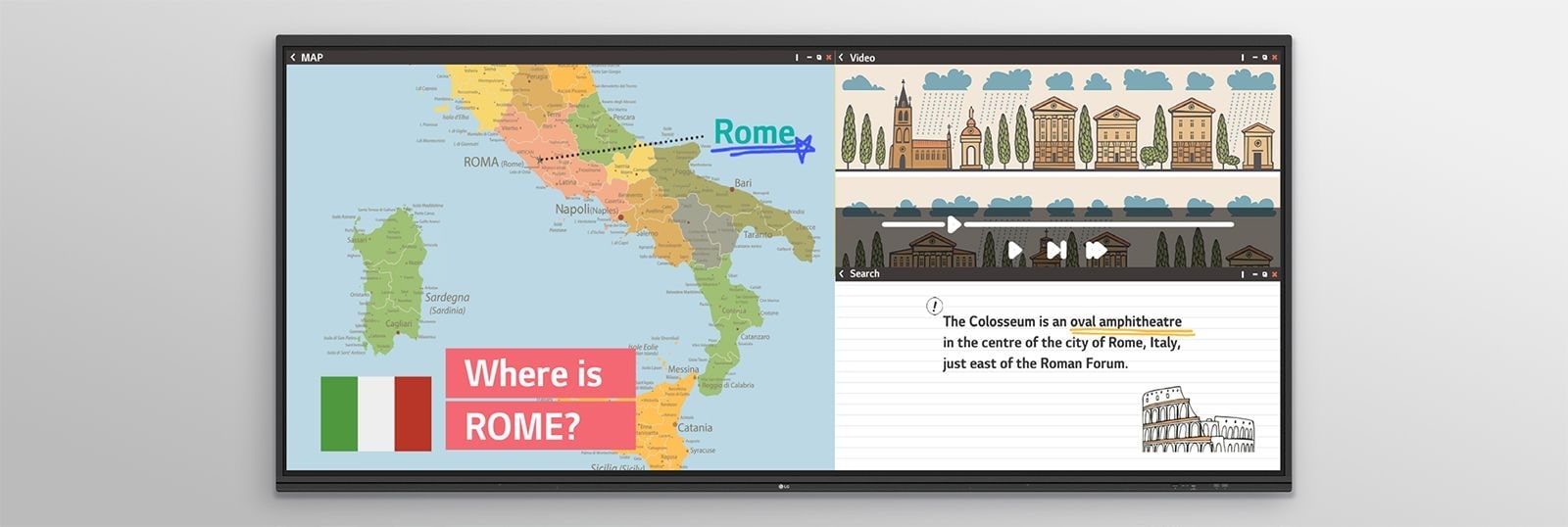Click the video progress bar handle
Screen dimensions: 1568x527
coord(954,224)
